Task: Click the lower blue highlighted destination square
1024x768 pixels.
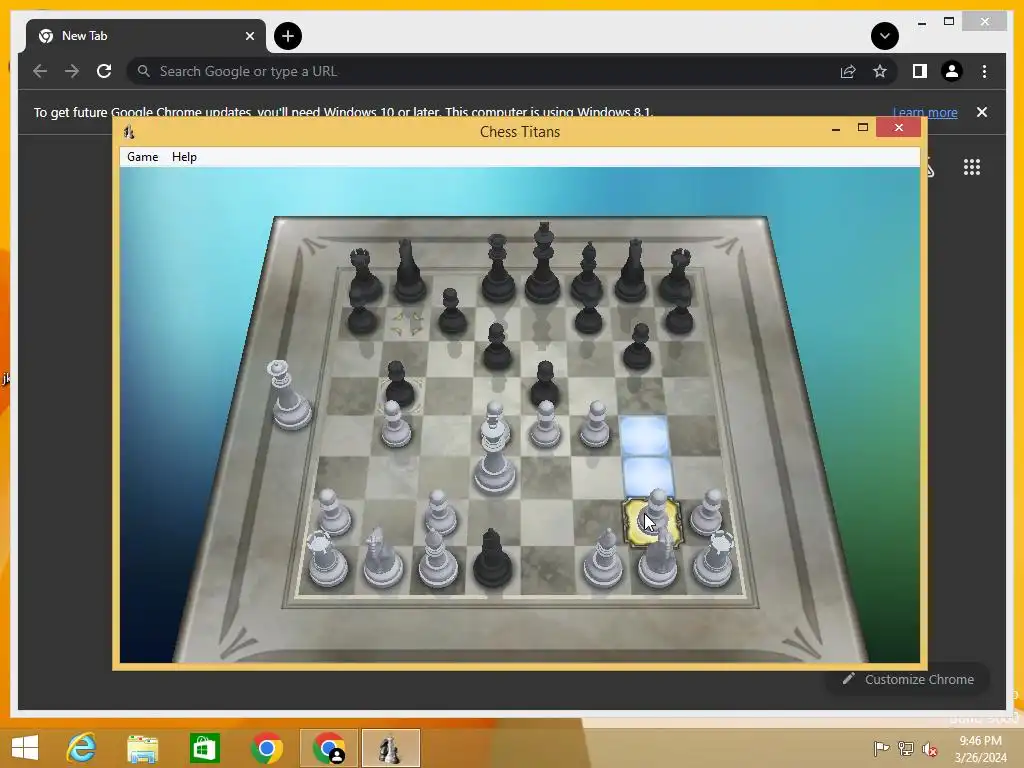Action: click(648, 477)
